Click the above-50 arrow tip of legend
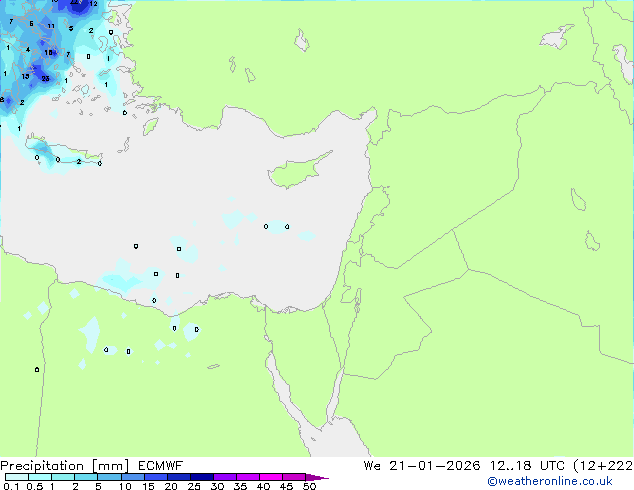The height and width of the screenshot is (490, 634). coord(317,478)
